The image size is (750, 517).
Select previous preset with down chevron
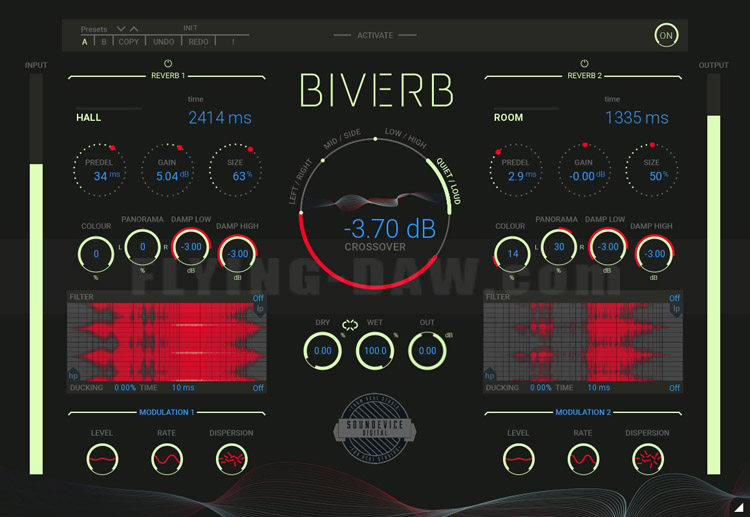coord(121,29)
